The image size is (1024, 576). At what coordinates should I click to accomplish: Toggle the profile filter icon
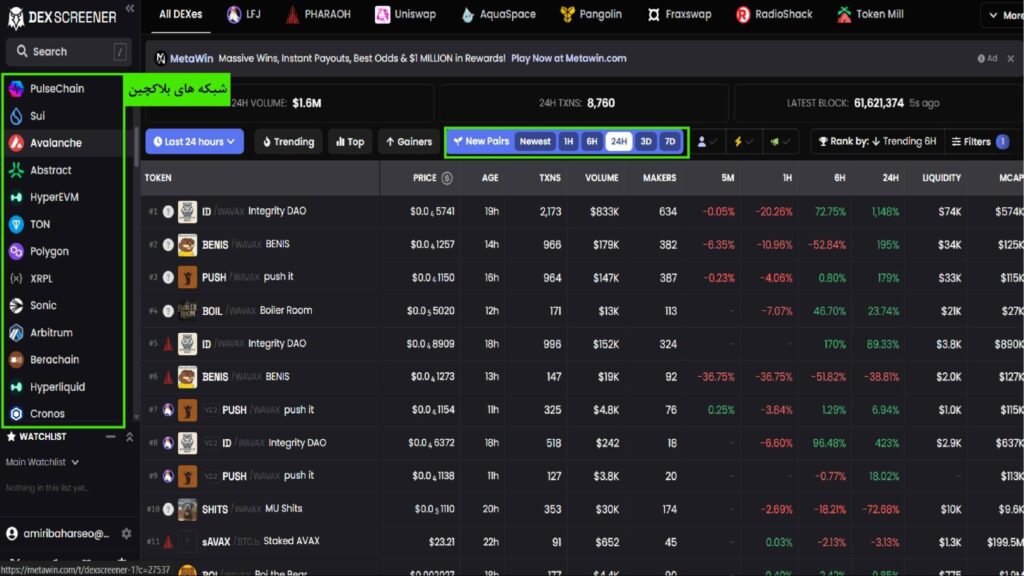[x=707, y=142]
